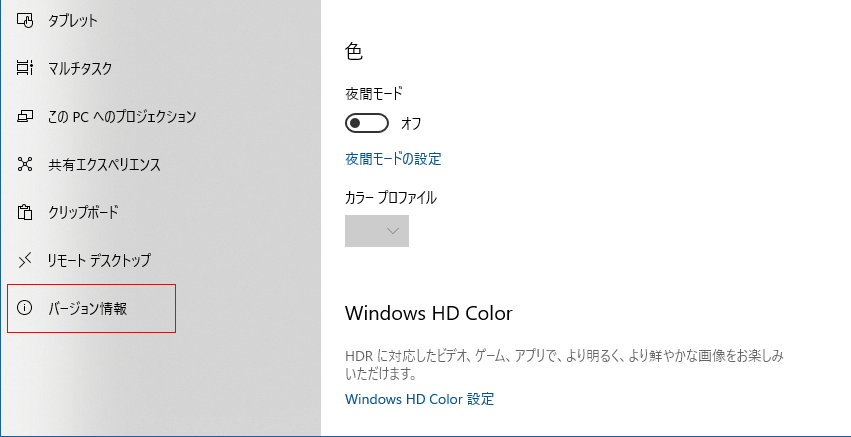
Task: Open 夜間モードの設定 link
Action: [x=393, y=159]
